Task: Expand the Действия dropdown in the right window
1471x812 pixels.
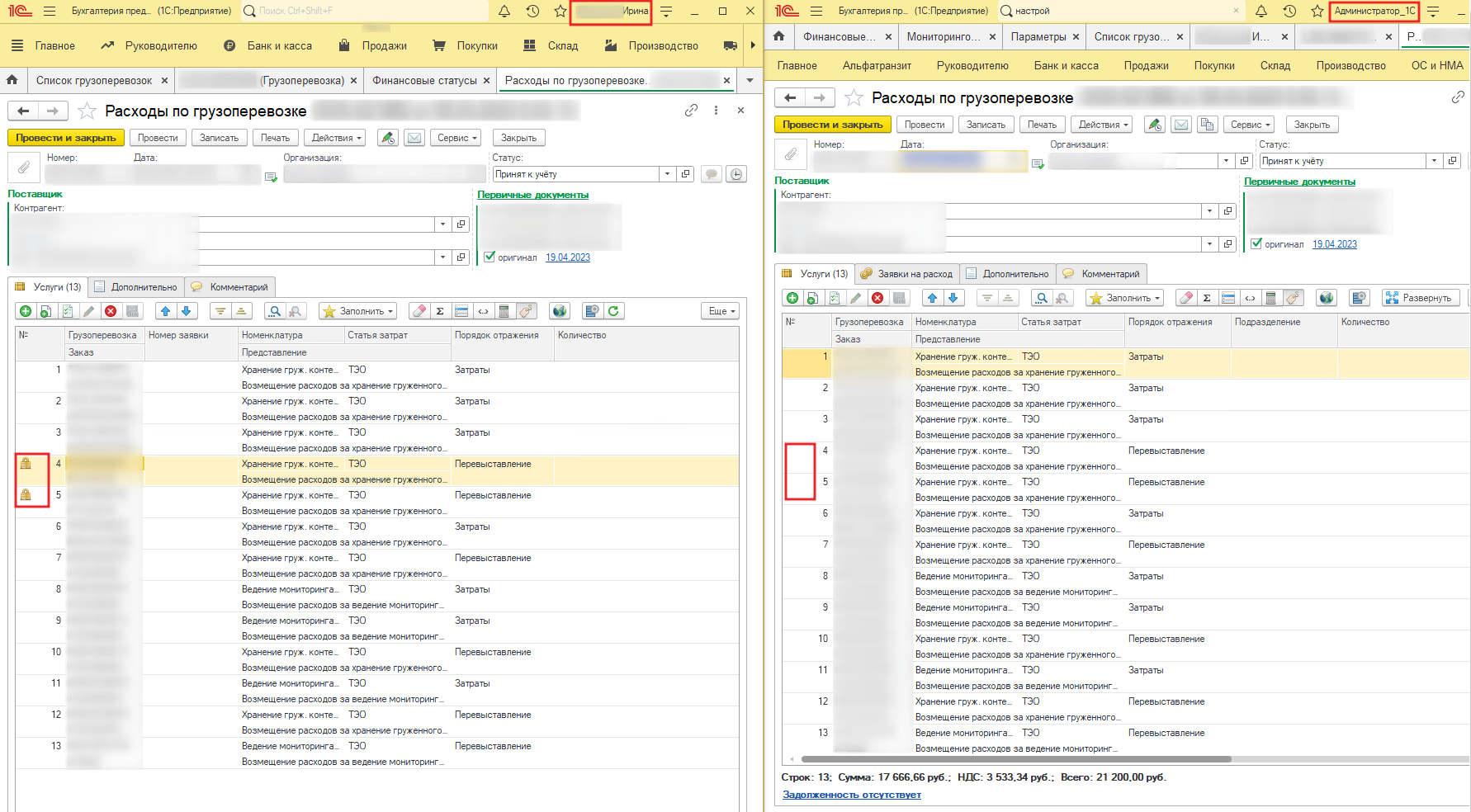Action: 1104,125
